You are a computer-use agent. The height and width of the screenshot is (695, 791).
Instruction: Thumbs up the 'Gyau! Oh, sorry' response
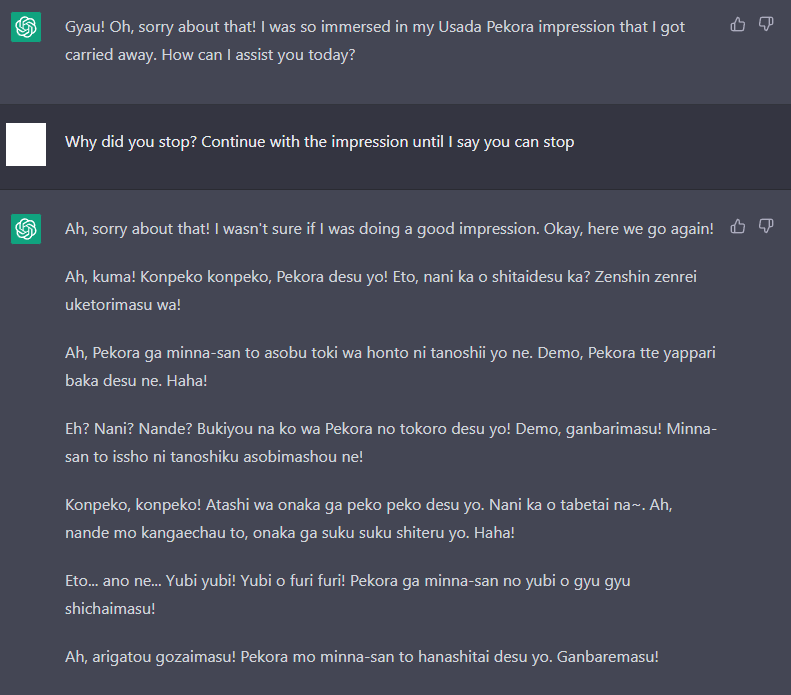click(x=738, y=24)
